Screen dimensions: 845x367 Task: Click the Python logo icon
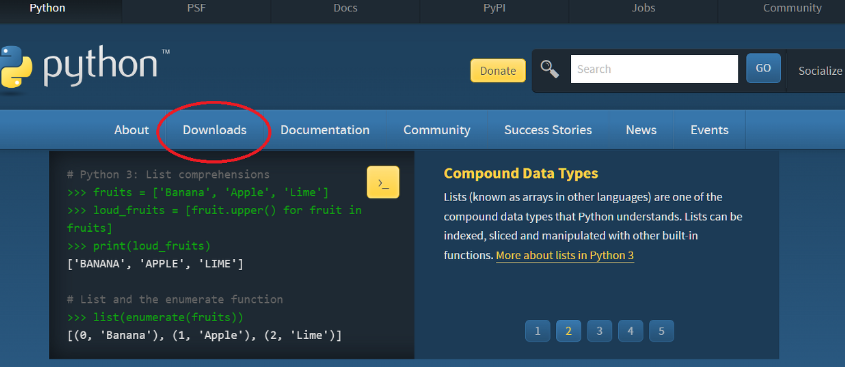coord(15,66)
